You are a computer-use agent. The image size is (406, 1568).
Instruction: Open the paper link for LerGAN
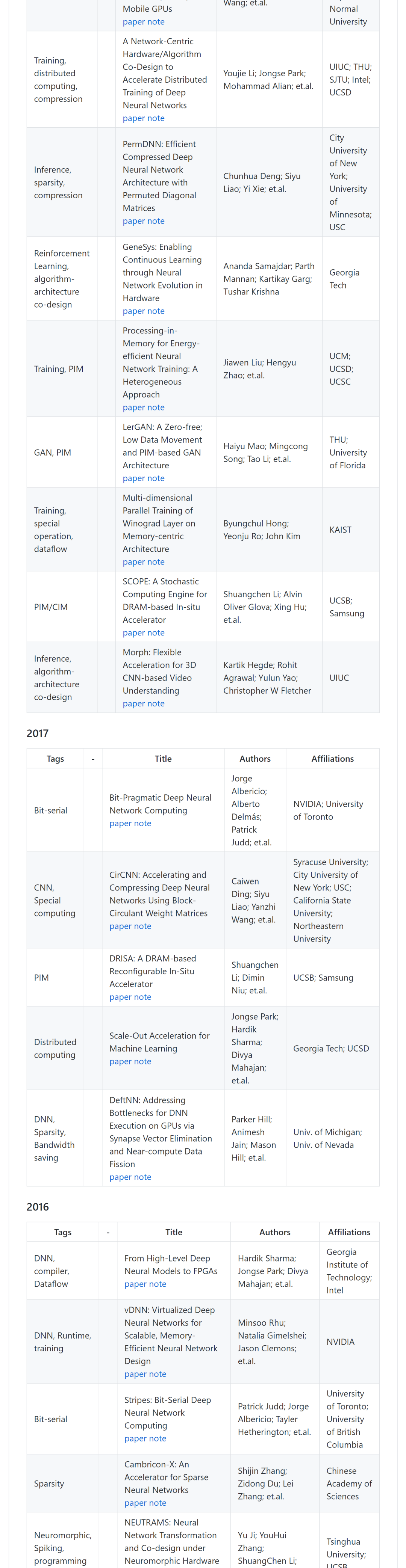[133, 478]
